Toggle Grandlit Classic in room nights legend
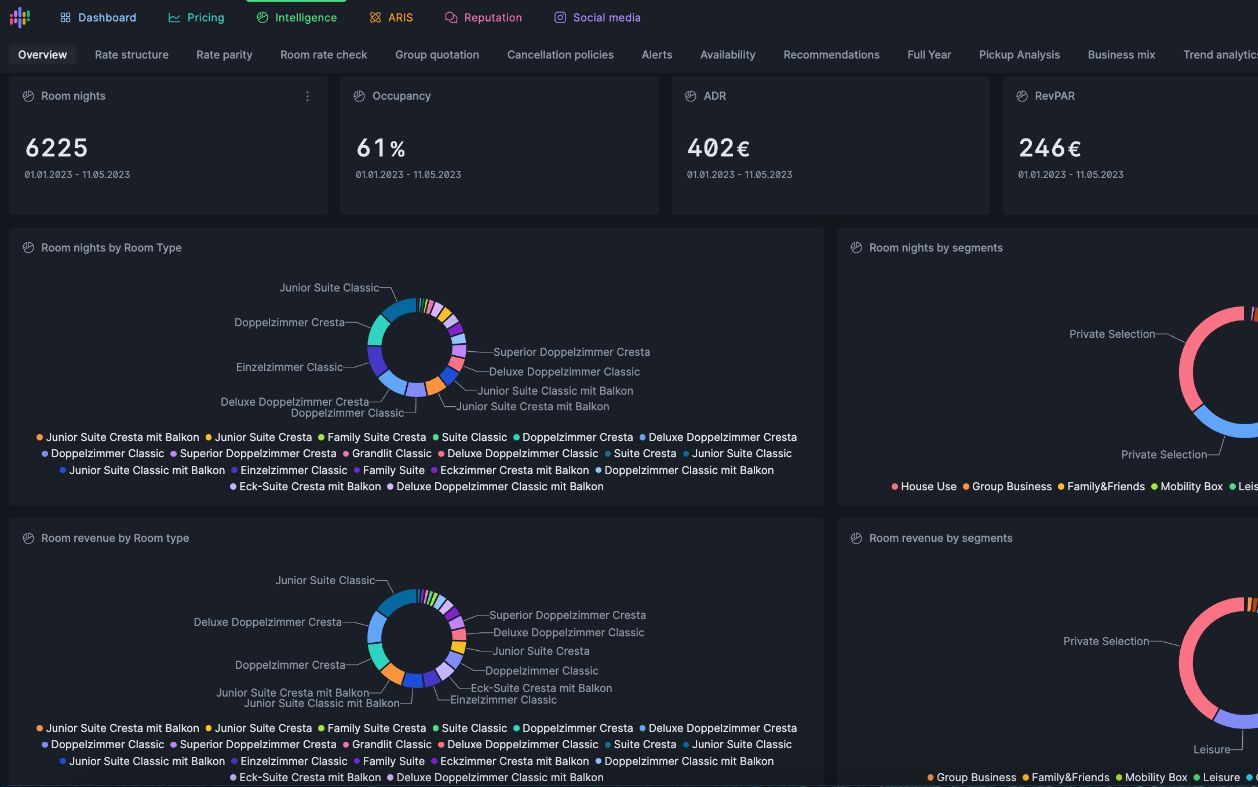 [387, 454]
